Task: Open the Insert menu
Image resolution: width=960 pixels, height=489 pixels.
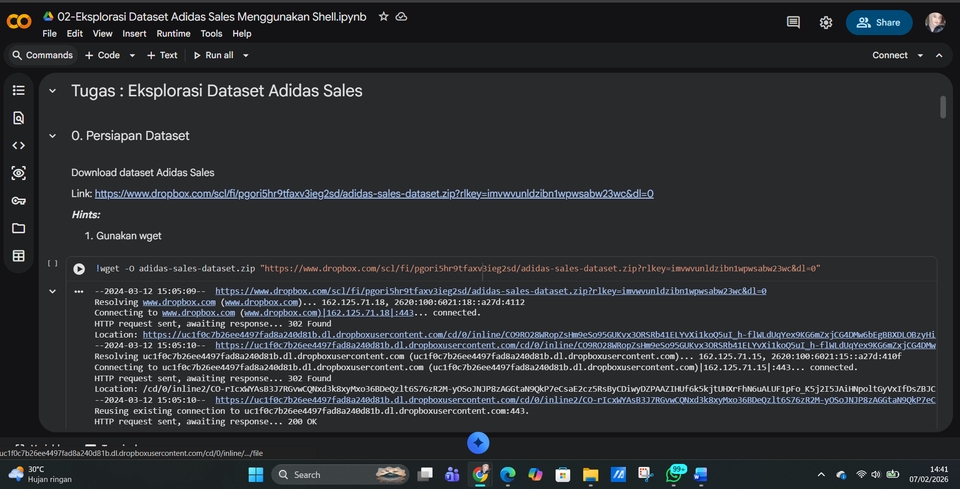Action: 134,34
